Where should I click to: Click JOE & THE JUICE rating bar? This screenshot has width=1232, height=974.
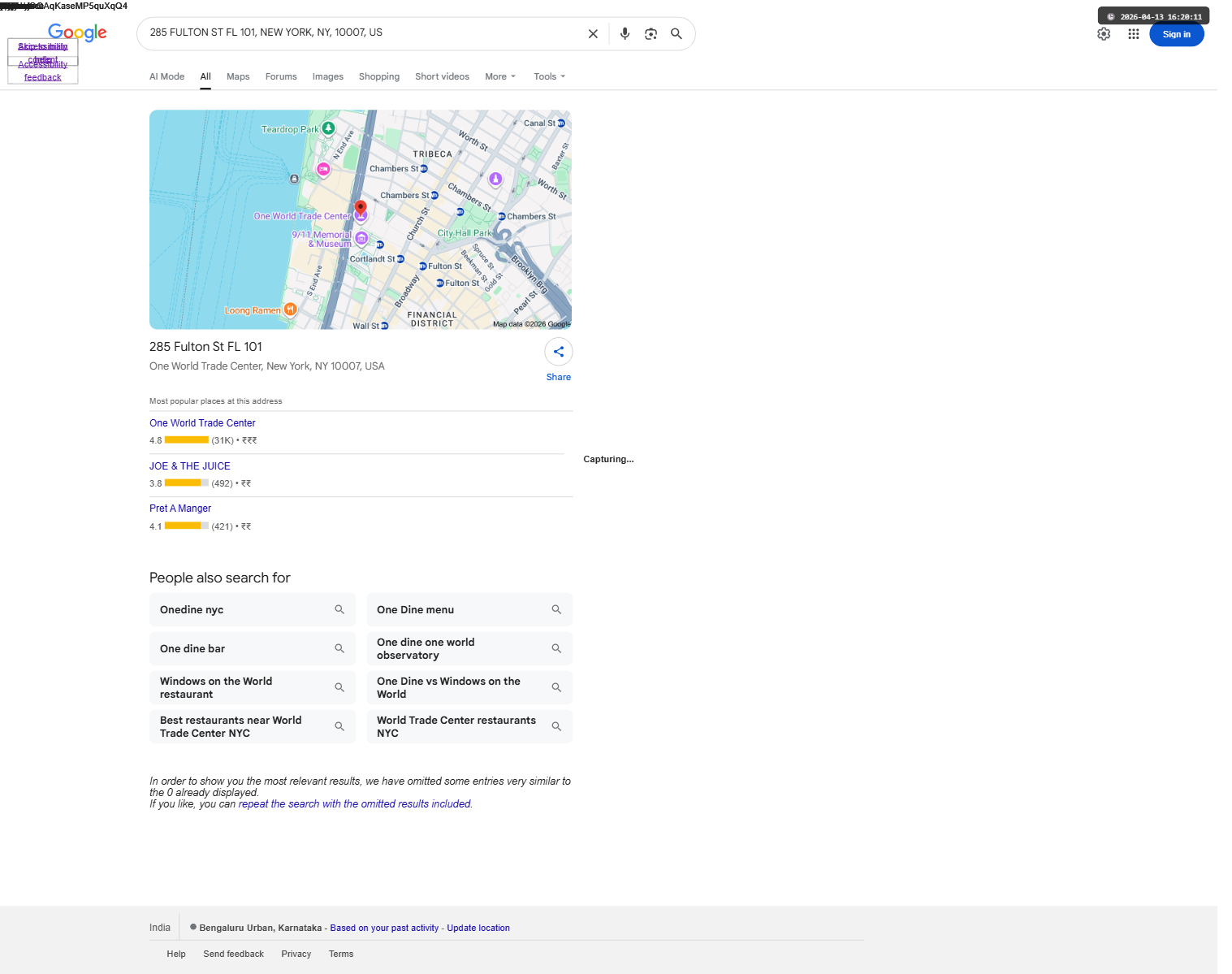coord(187,483)
